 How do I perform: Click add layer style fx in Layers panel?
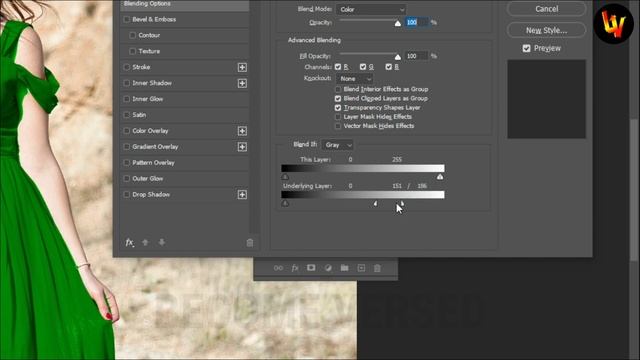point(295,268)
